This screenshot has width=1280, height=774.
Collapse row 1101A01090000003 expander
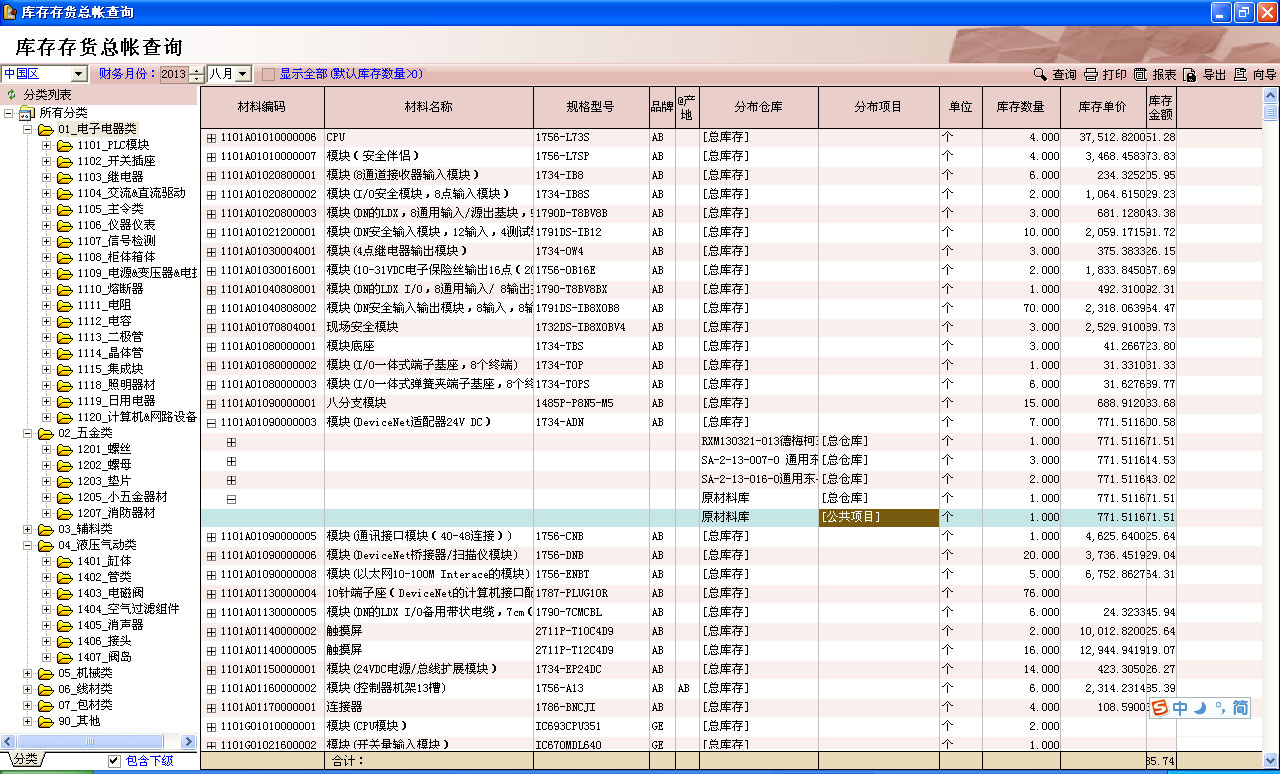coord(211,422)
